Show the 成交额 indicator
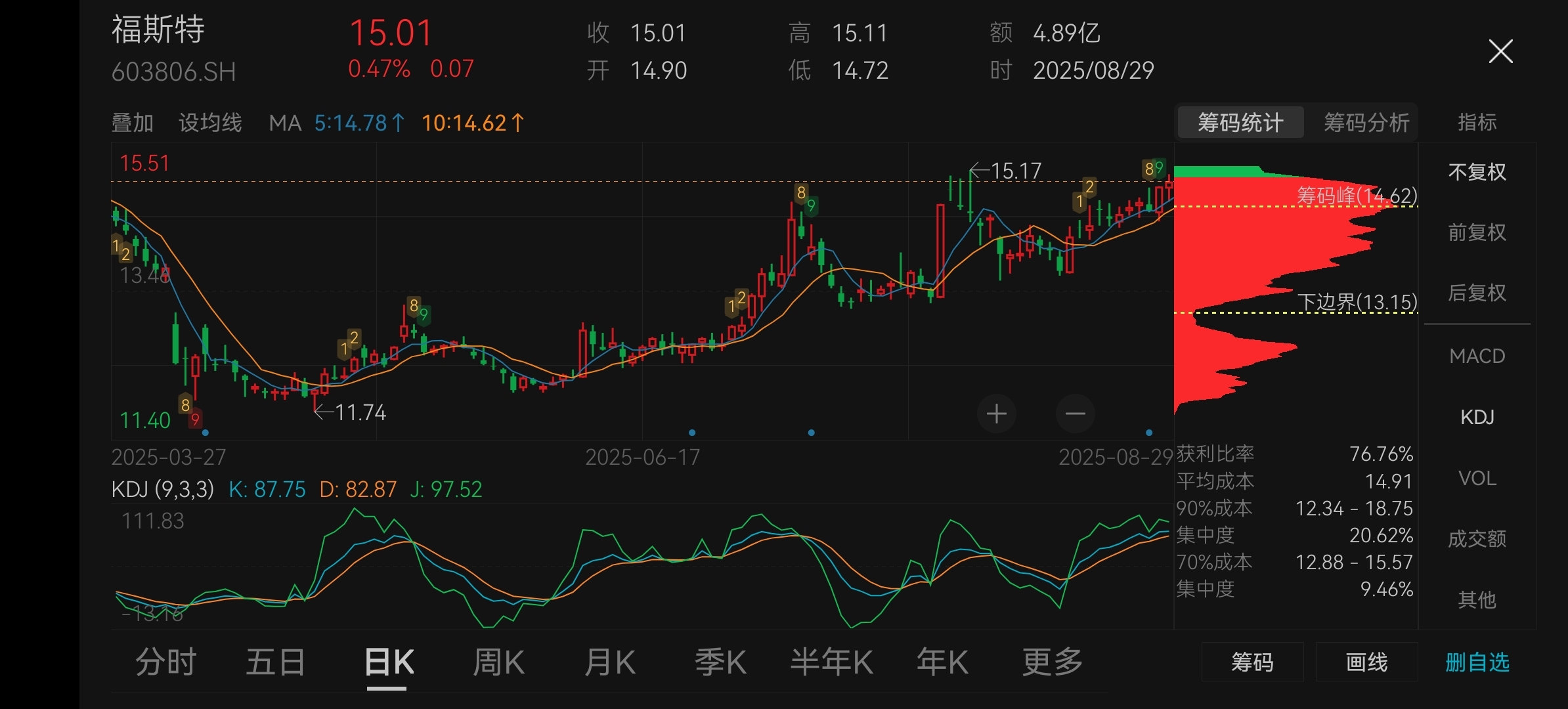 [1477, 539]
